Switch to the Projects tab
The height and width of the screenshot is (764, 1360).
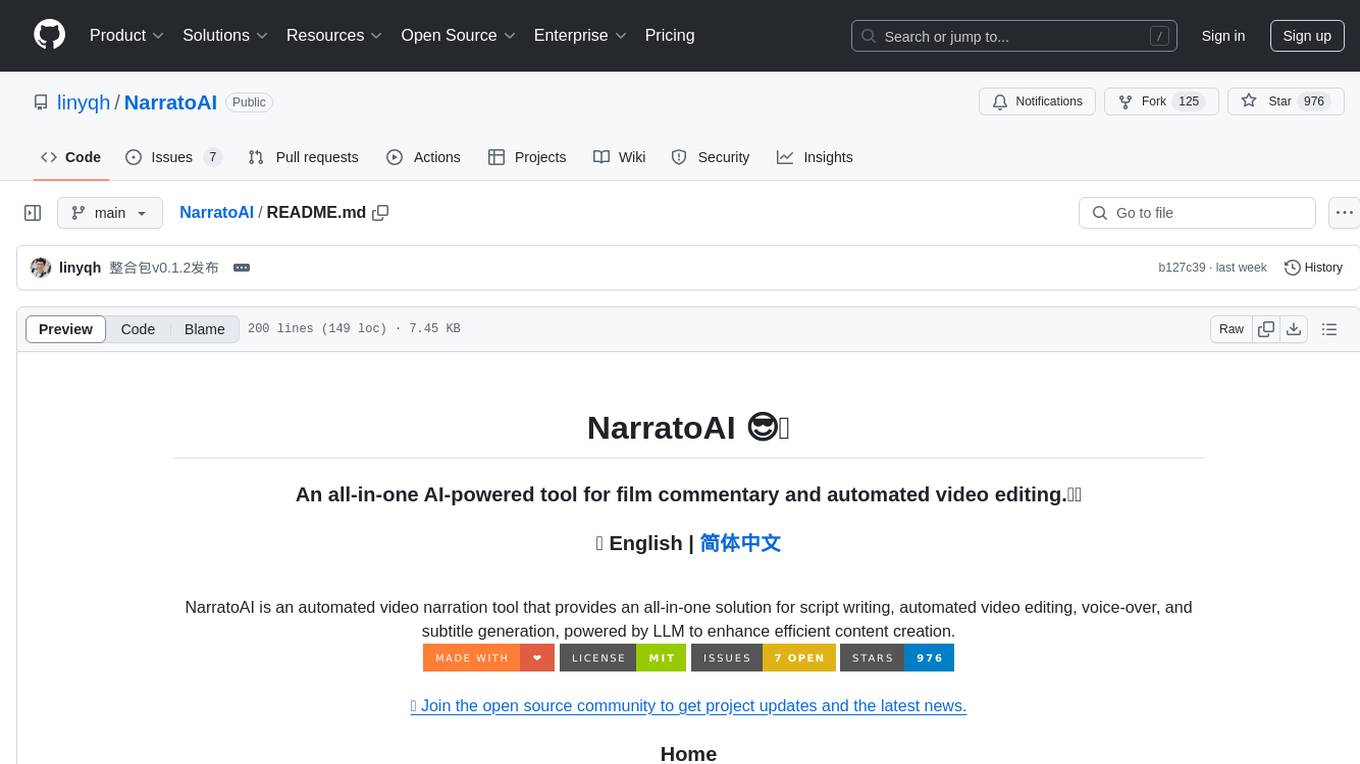click(x=527, y=157)
